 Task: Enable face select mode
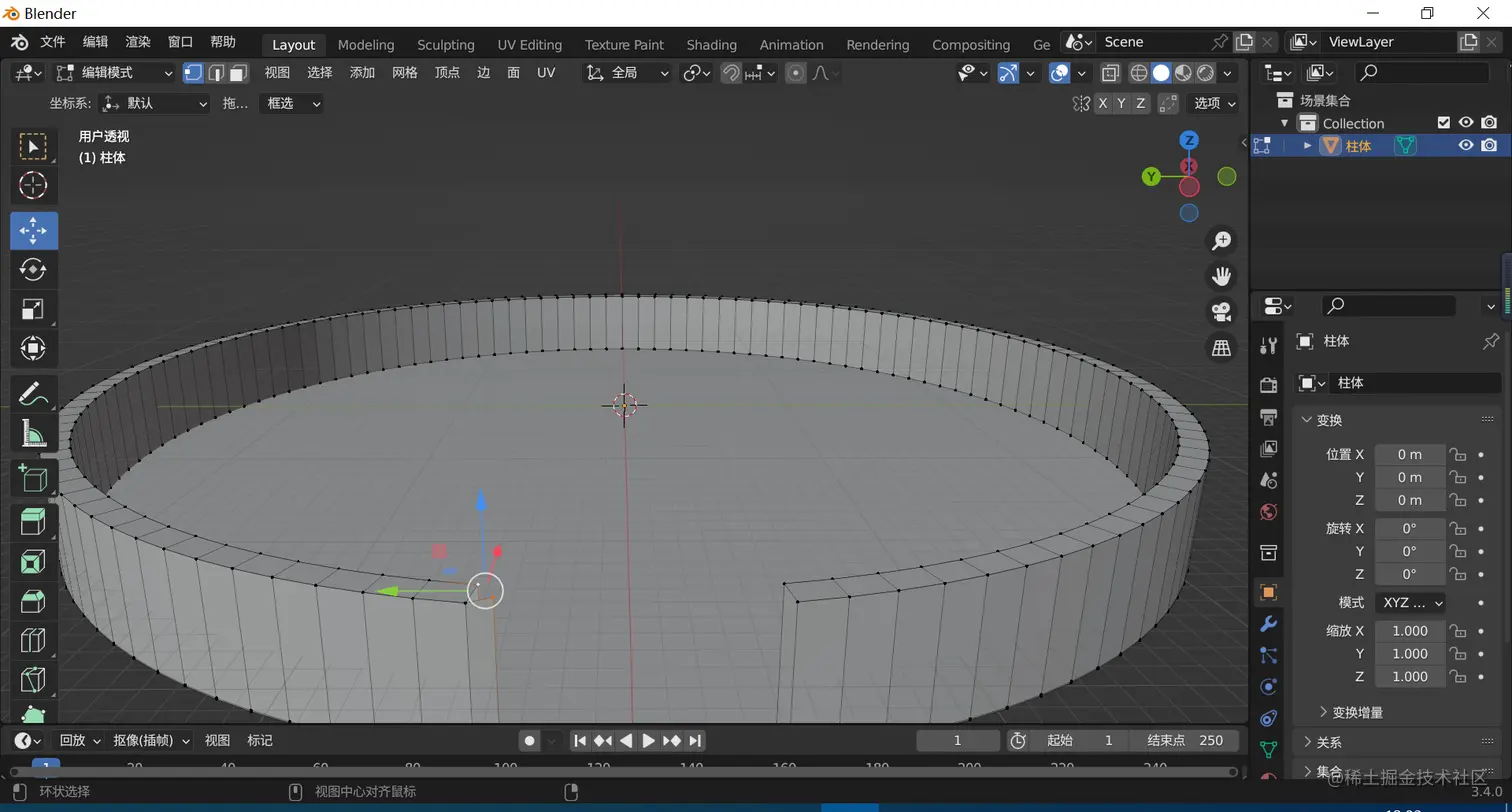(x=238, y=73)
